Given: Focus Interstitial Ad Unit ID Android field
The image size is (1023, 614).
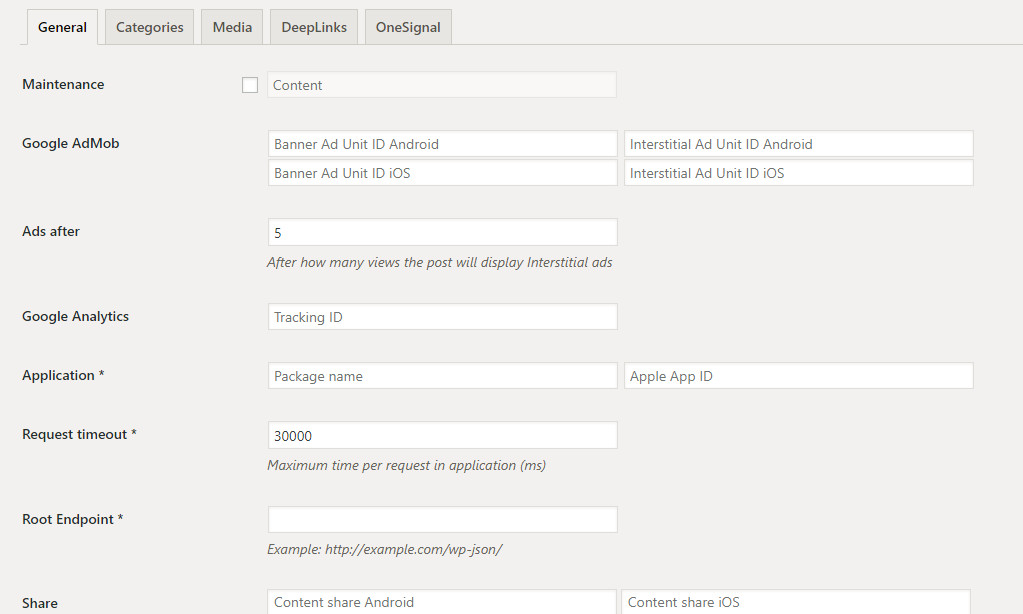Looking at the screenshot, I should (798, 144).
